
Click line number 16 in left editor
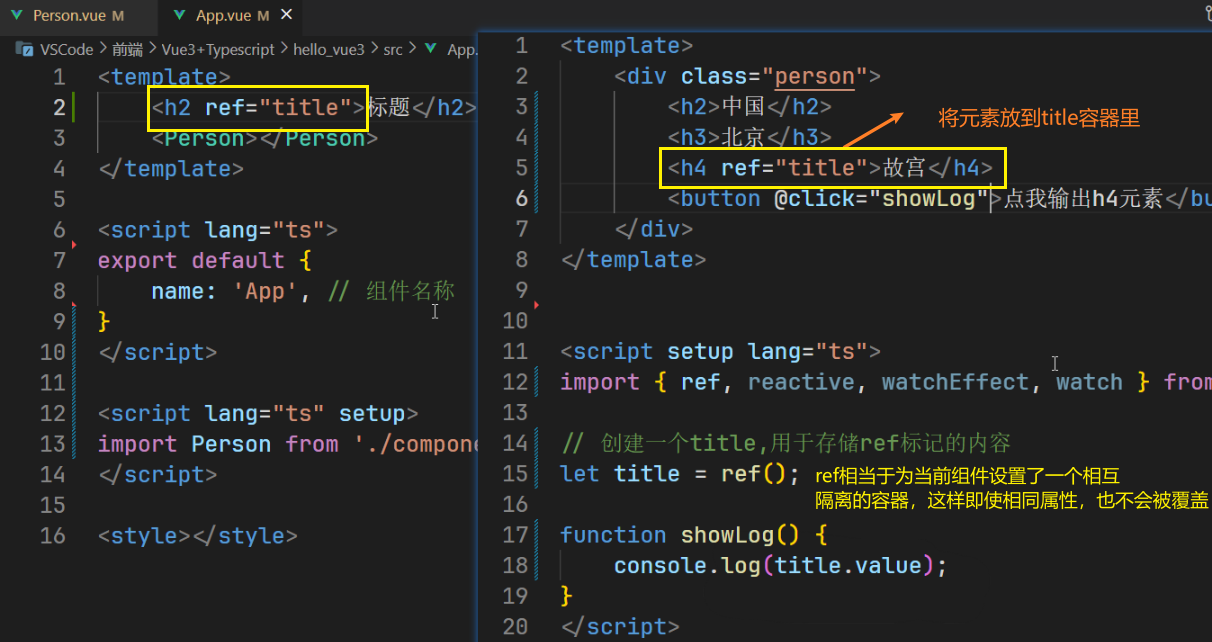[x=53, y=536]
